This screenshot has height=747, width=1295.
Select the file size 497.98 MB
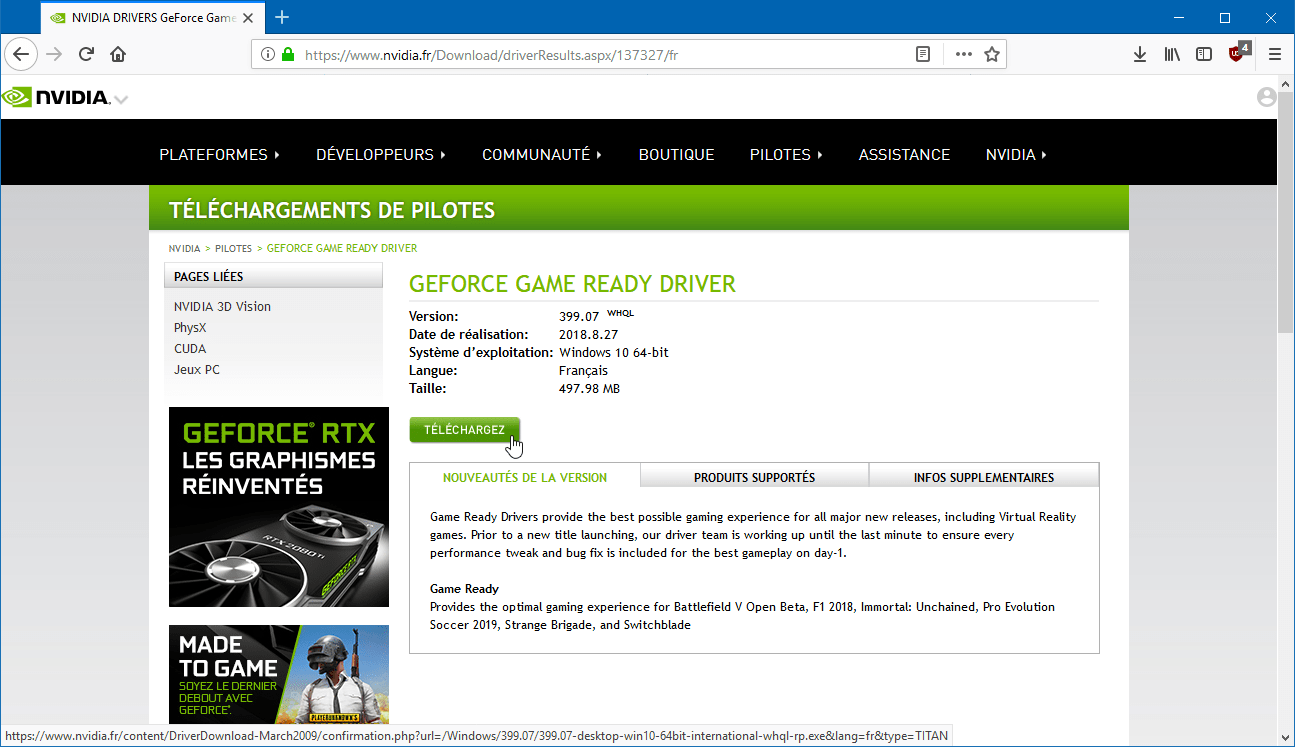click(x=589, y=389)
